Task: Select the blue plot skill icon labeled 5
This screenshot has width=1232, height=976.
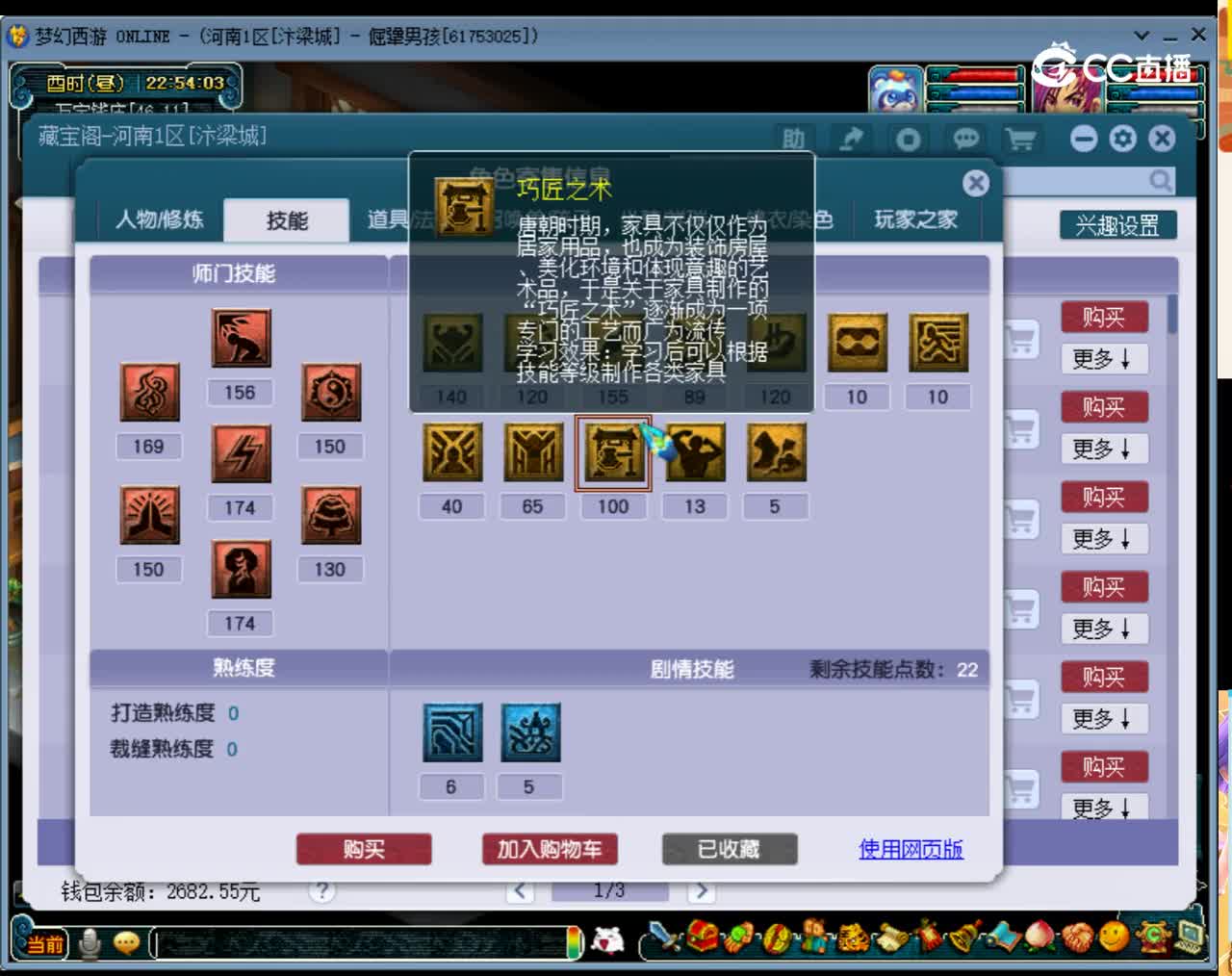Action: (x=529, y=732)
